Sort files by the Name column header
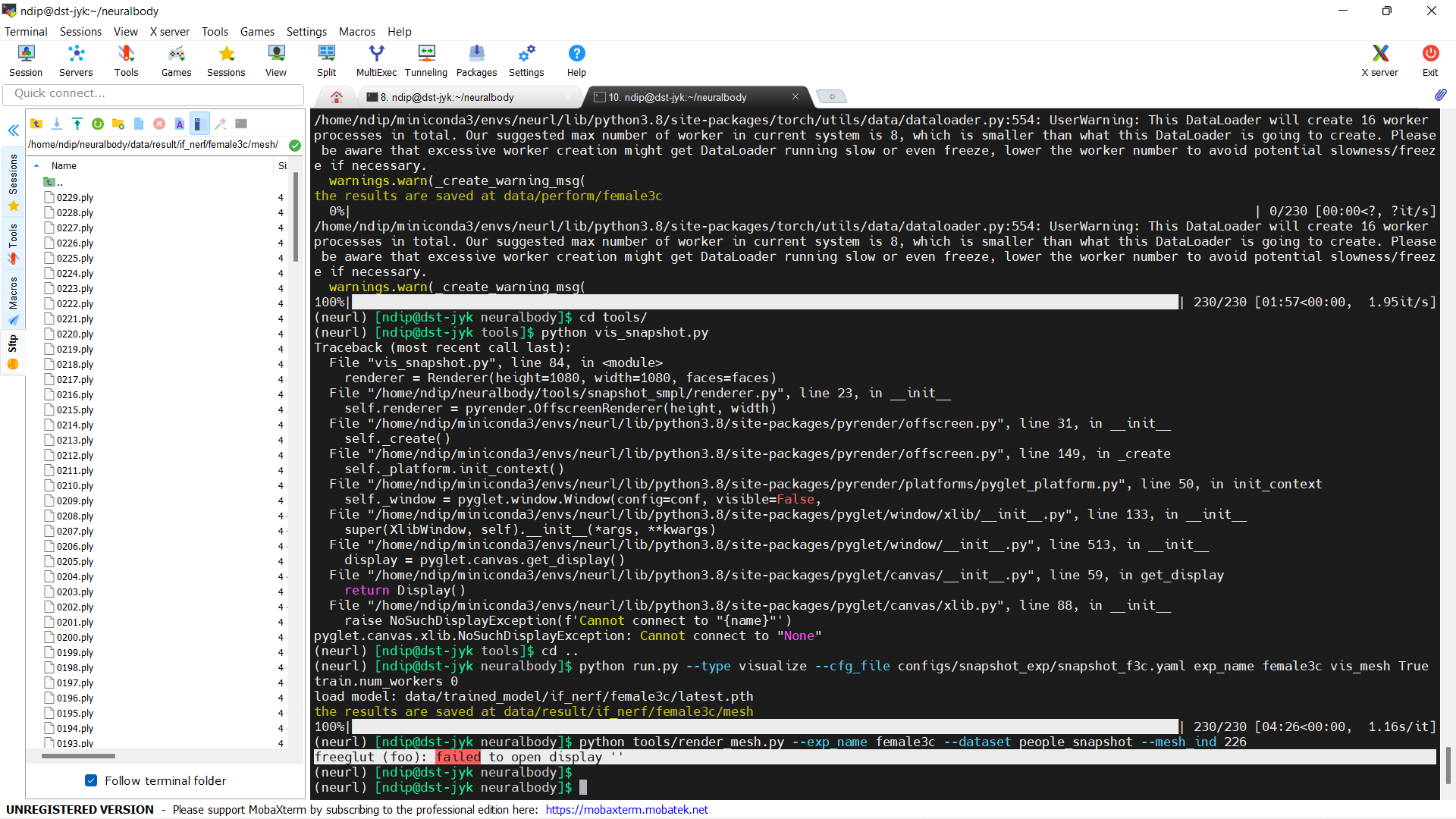Screen dimensions: 1456x819 (64, 165)
